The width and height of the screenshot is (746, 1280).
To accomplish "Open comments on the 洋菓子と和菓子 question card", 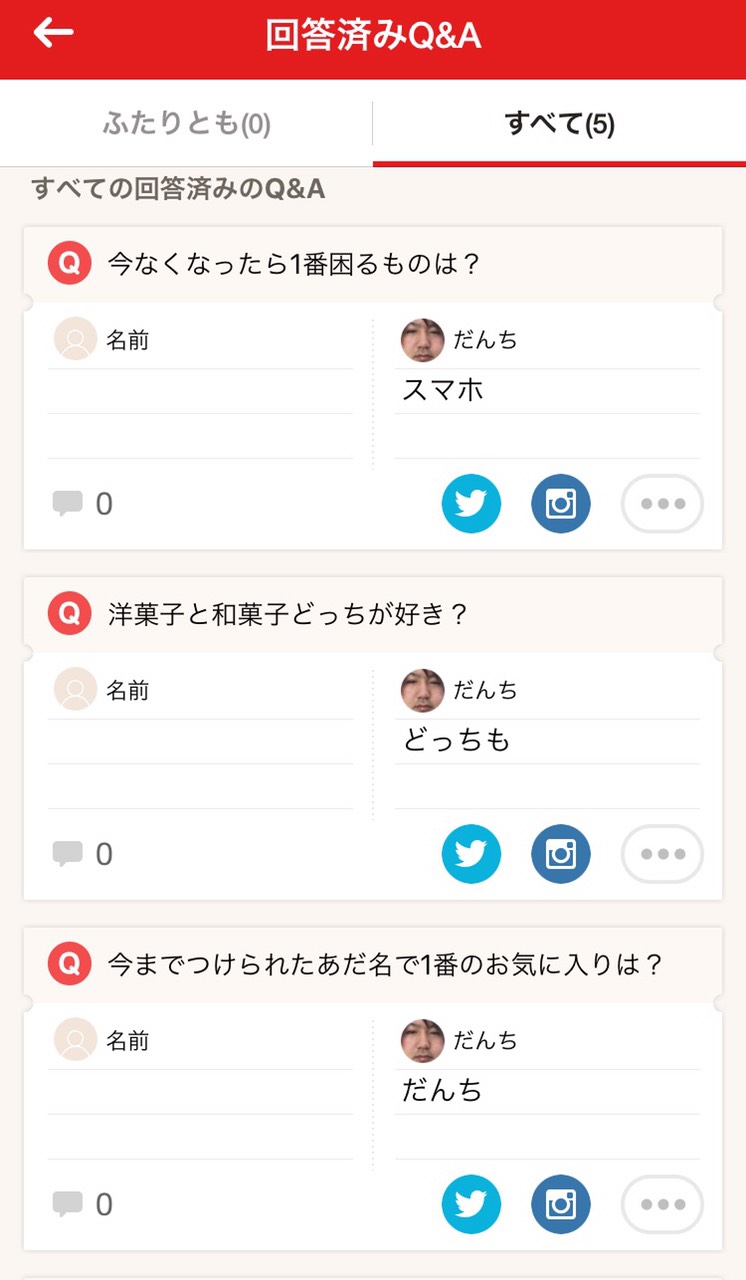I will coord(82,854).
